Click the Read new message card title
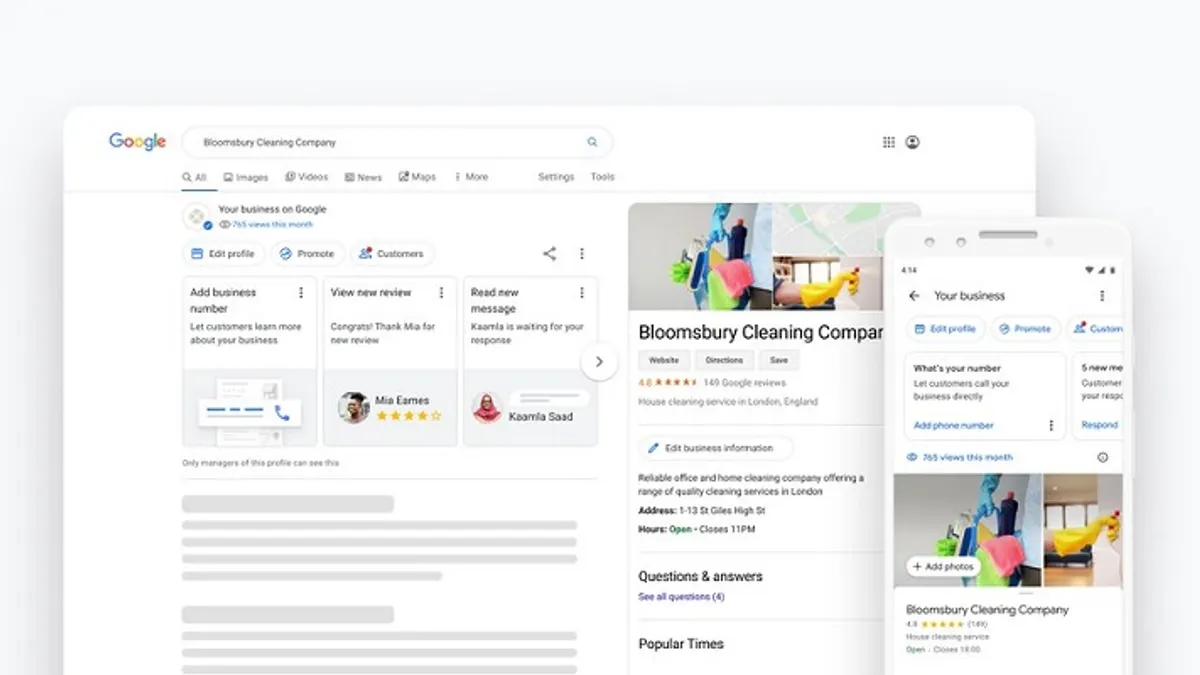This screenshot has width=1200, height=675. [494, 300]
